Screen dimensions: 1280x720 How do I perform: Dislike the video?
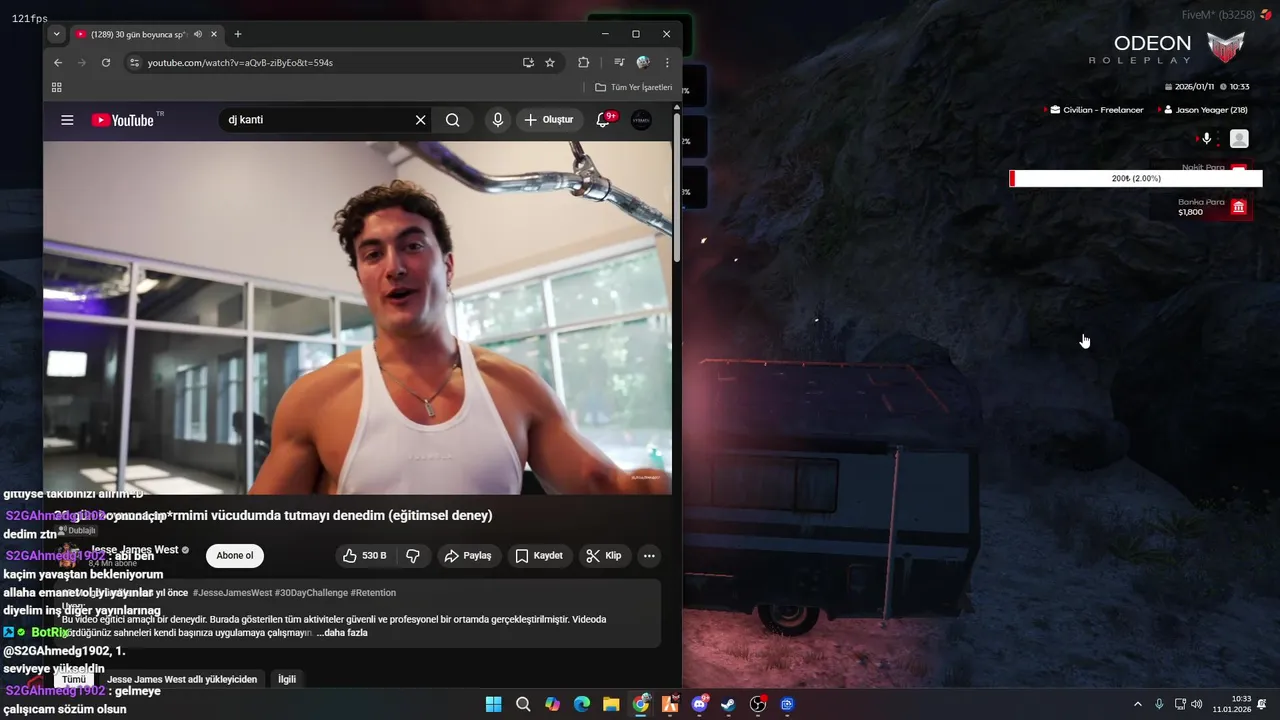click(413, 556)
